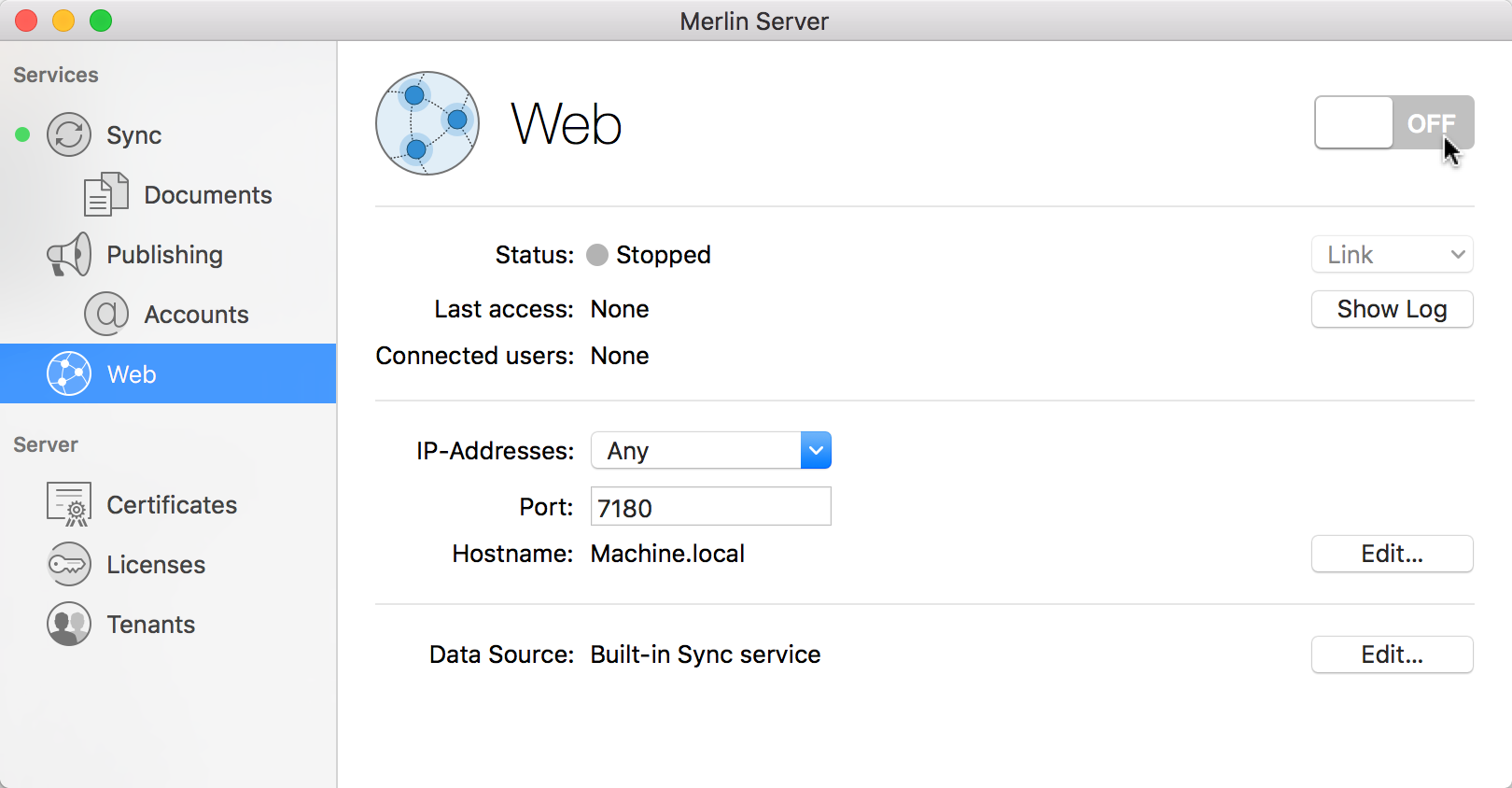Open the Accounts section
Screen dimensions: 1512x788
[x=168, y=314]
